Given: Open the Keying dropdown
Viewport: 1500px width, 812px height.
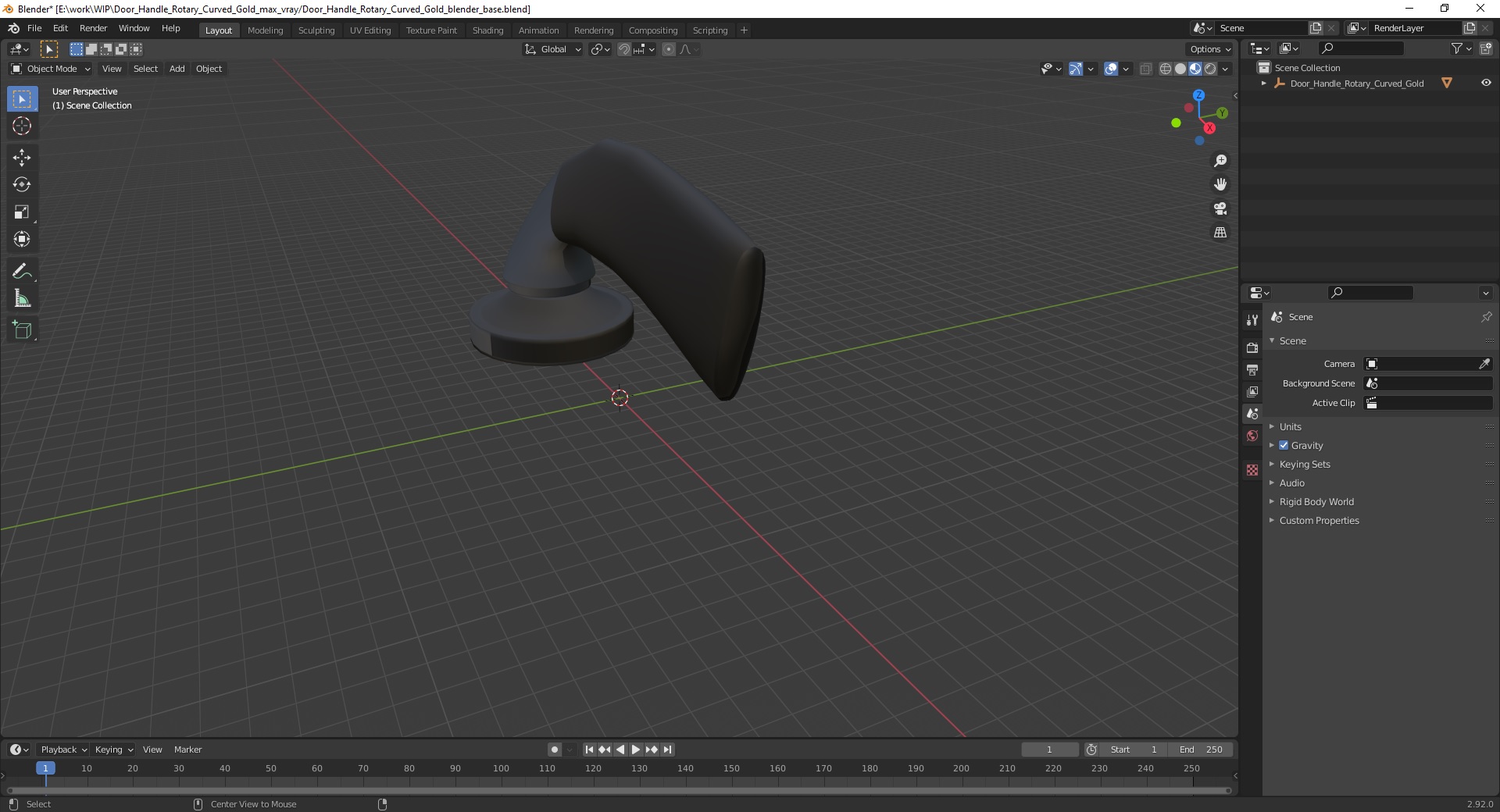Looking at the screenshot, I should 113,750.
